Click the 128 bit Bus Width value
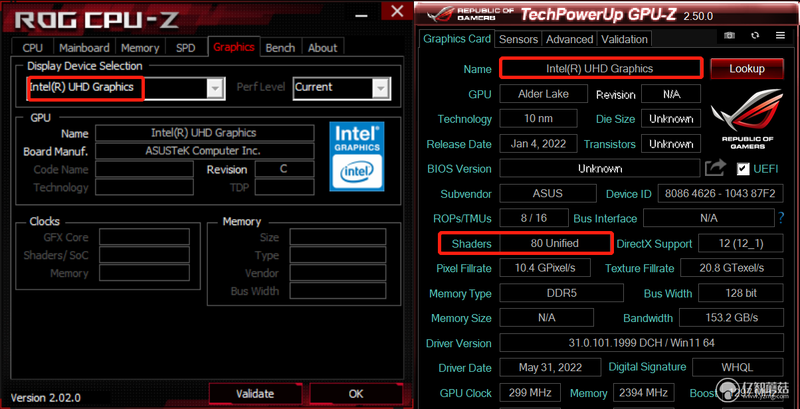Screen dimensions: 800x409 tap(741, 293)
